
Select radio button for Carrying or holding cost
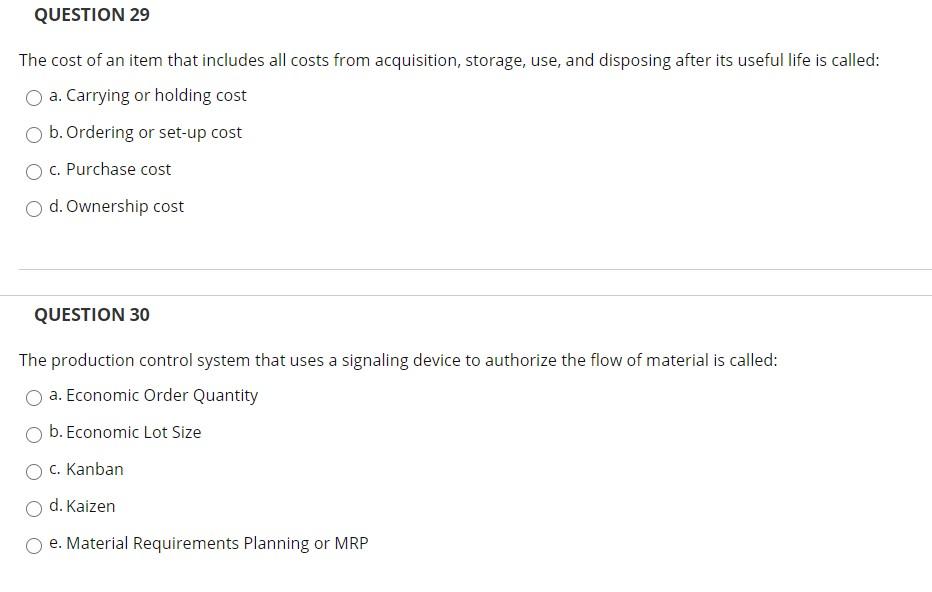click(34, 97)
